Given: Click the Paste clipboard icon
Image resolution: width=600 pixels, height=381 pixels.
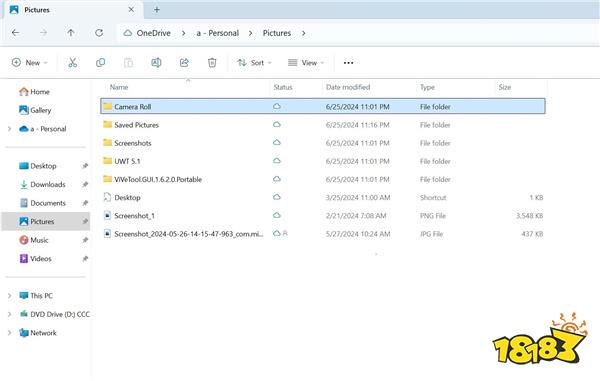Looking at the screenshot, I should 128,62.
